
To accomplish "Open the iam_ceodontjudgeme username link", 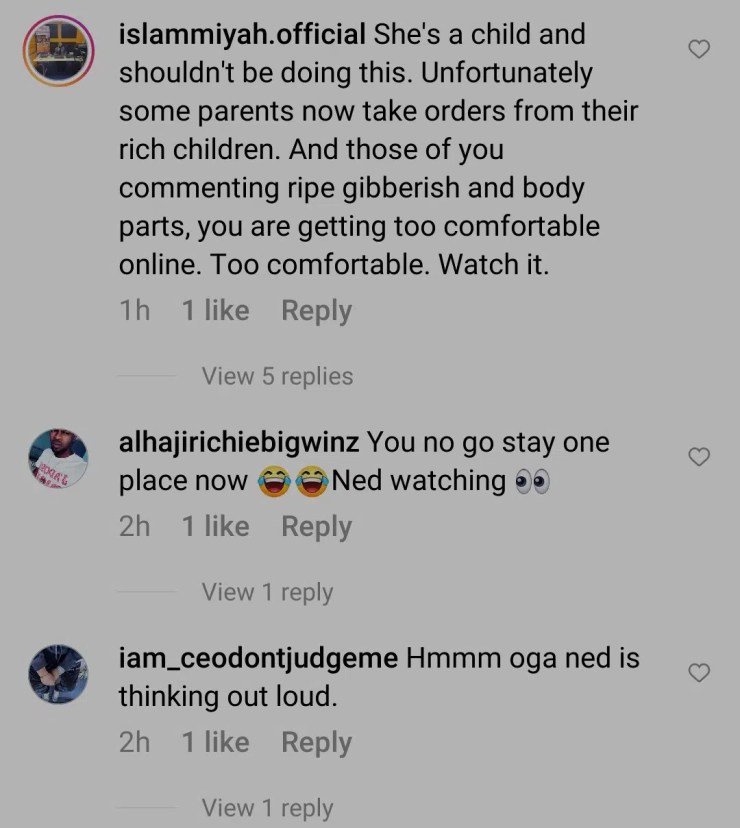I will point(259,659).
